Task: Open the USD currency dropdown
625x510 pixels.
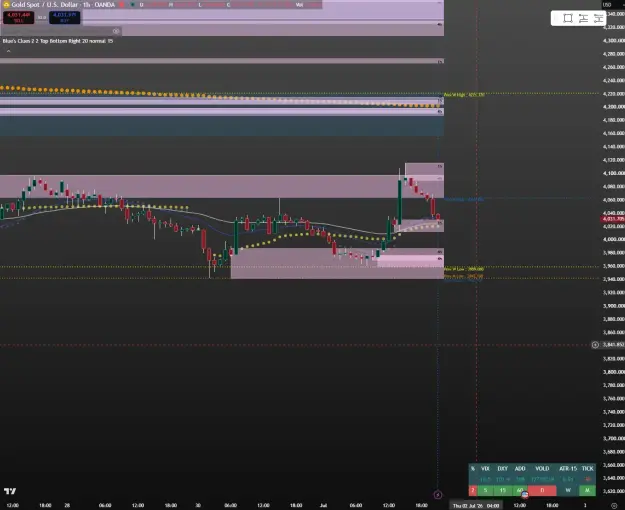Action: point(607,5)
